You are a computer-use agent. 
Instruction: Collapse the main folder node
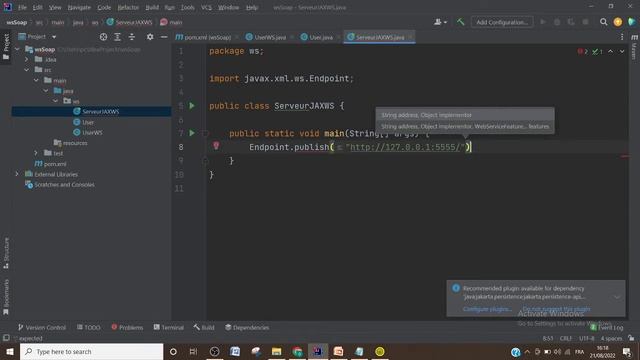tap(36, 80)
